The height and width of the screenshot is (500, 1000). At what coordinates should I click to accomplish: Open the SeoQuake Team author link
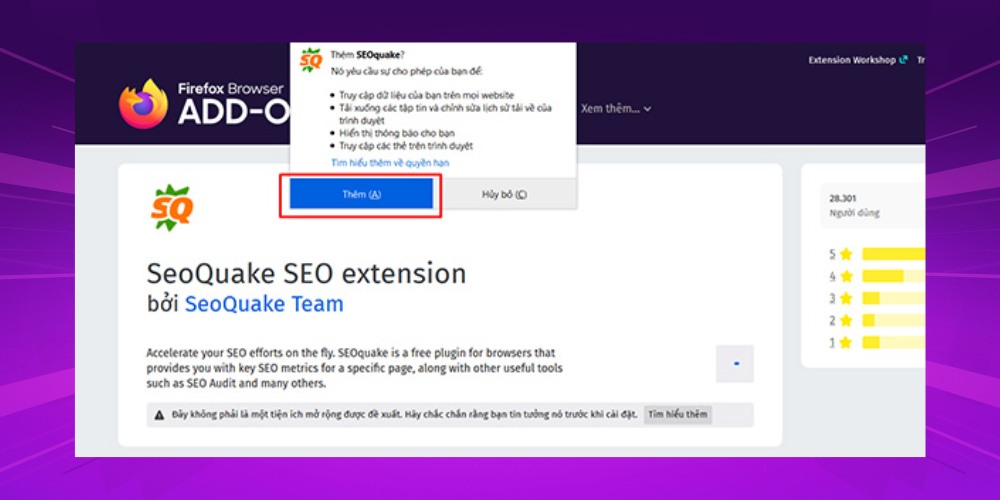point(264,304)
